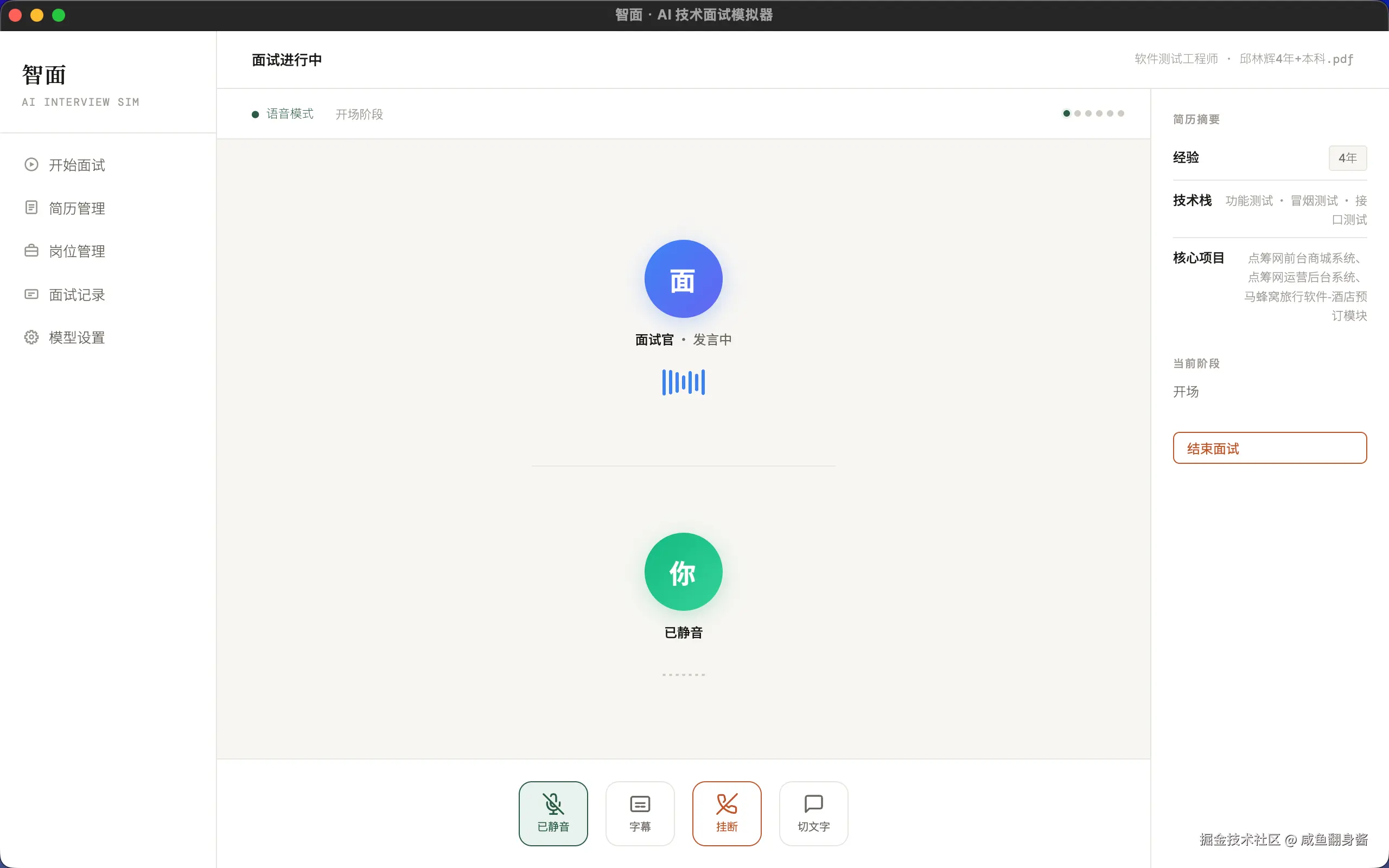The image size is (1389, 868).
Task: Click the 语音模式 status label
Action: [289, 113]
